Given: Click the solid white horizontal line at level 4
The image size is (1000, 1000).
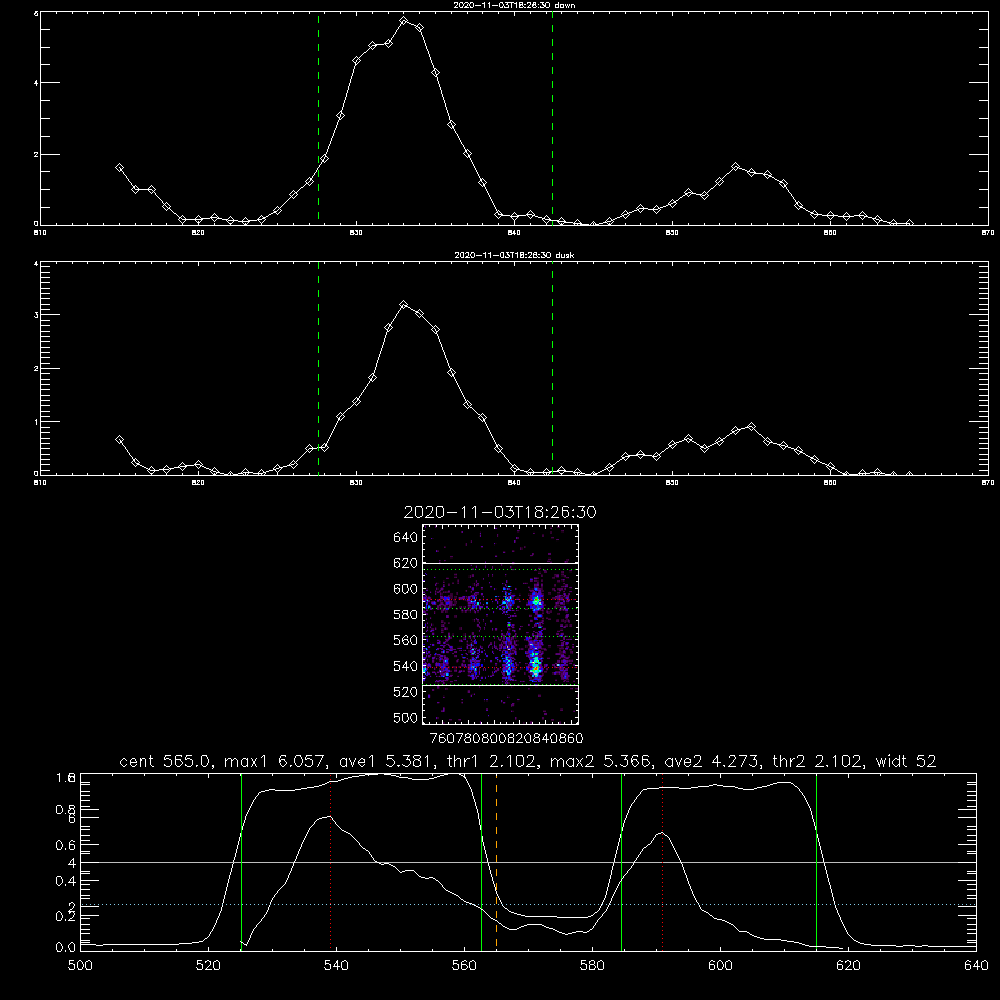Looking at the screenshot, I should click(x=528, y=862).
